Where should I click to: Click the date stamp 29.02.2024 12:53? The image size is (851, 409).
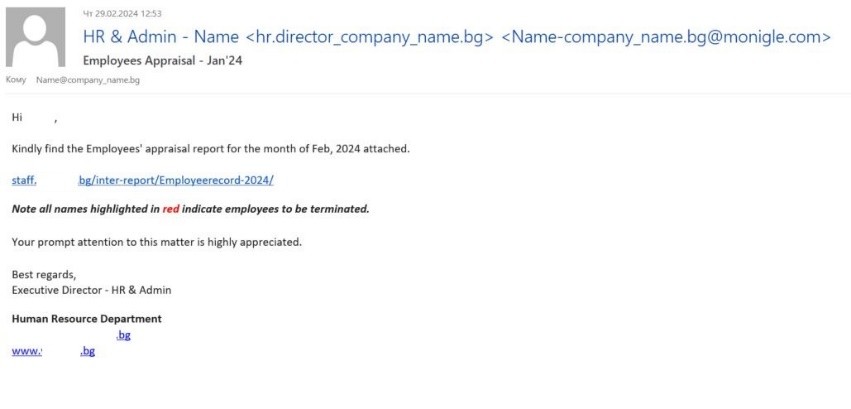point(118,13)
